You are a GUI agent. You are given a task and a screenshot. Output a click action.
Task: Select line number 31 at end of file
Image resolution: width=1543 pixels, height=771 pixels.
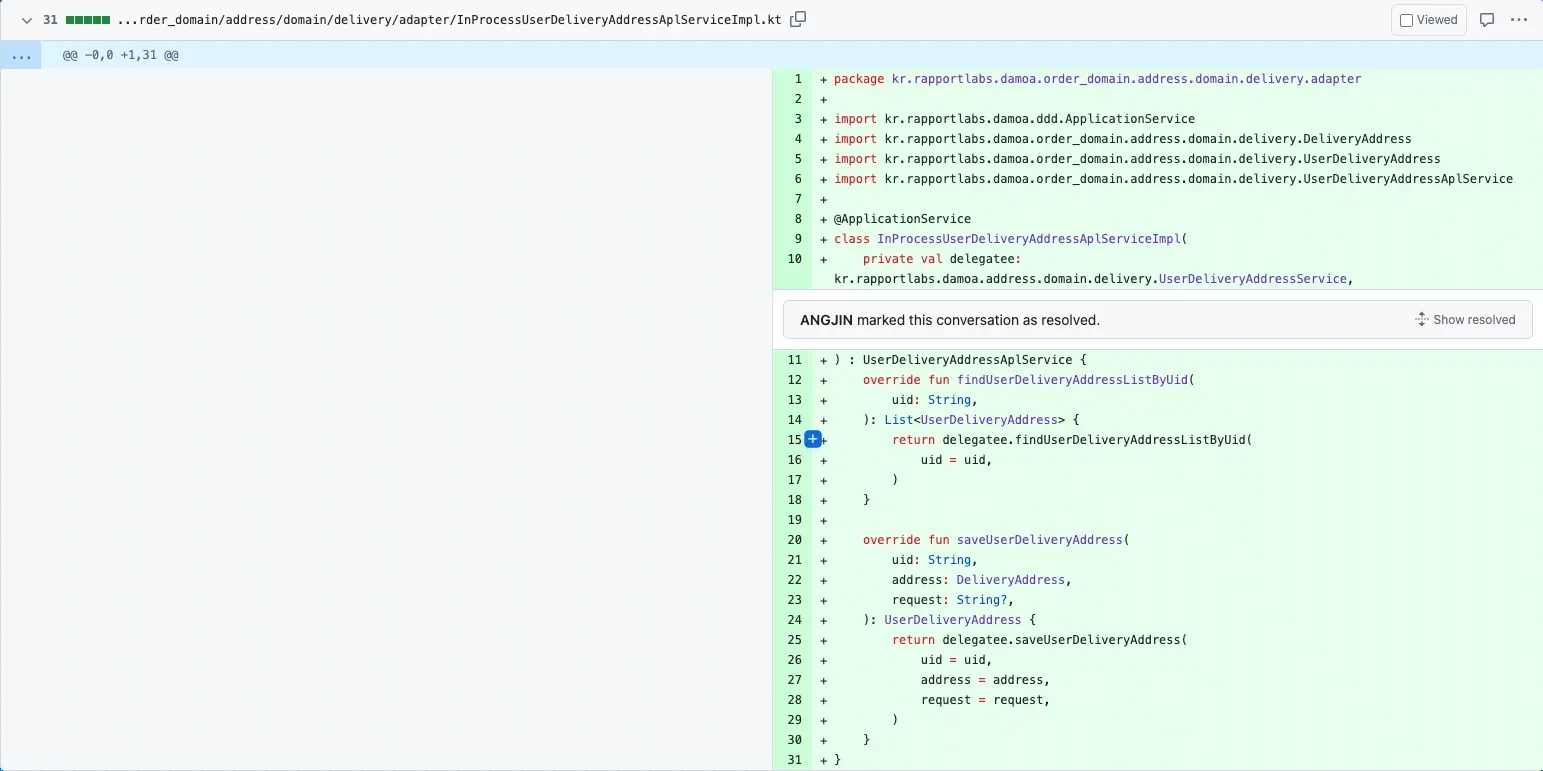coord(795,760)
